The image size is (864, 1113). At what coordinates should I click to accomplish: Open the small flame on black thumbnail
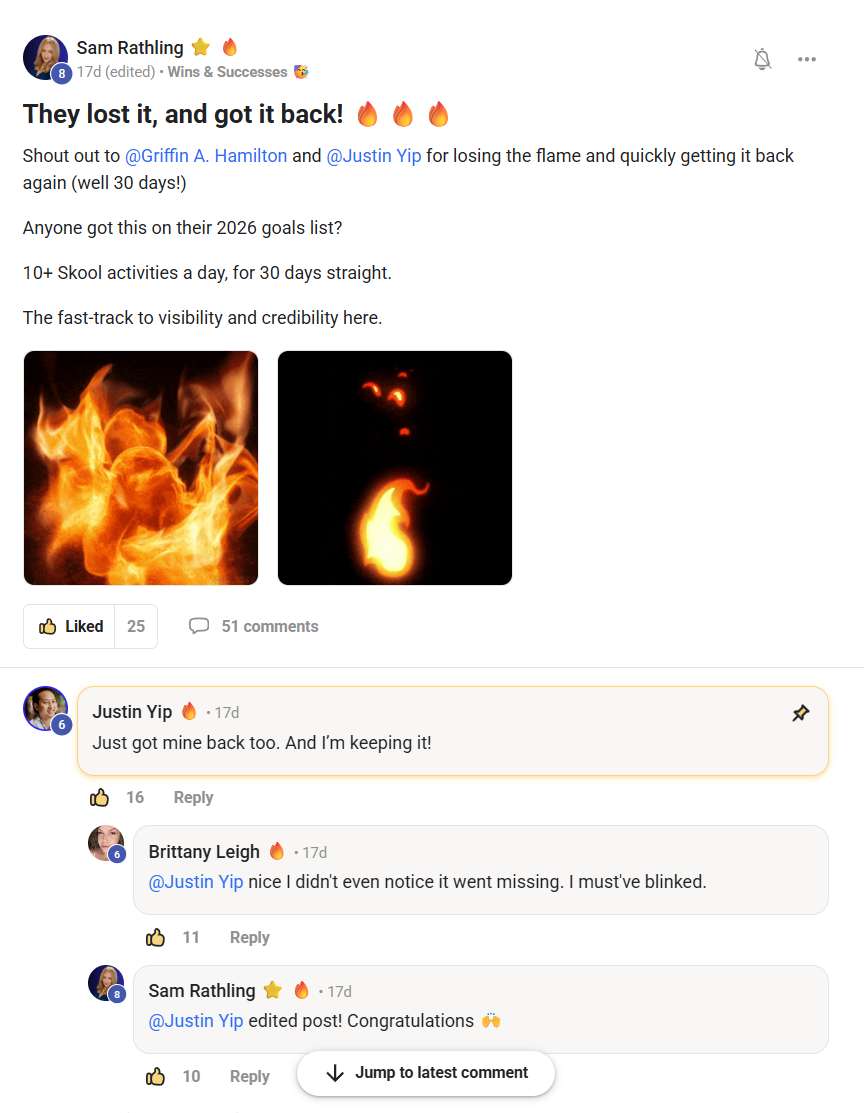pyautogui.click(x=395, y=468)
